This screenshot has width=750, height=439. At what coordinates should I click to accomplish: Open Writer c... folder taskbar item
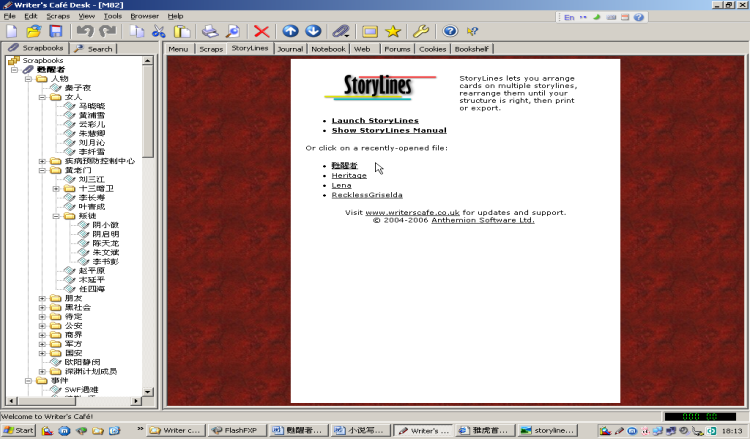pos(176,430)
